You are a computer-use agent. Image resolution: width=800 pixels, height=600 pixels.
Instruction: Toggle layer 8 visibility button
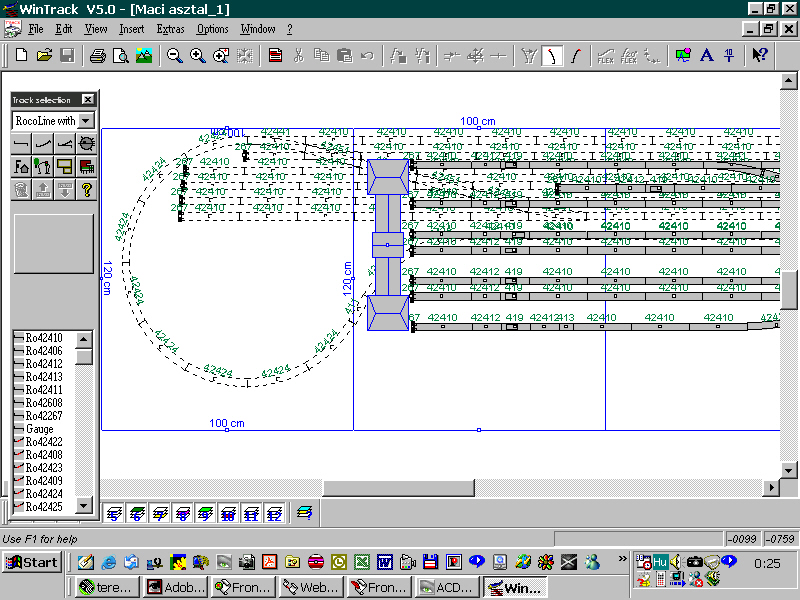(183, 513)
